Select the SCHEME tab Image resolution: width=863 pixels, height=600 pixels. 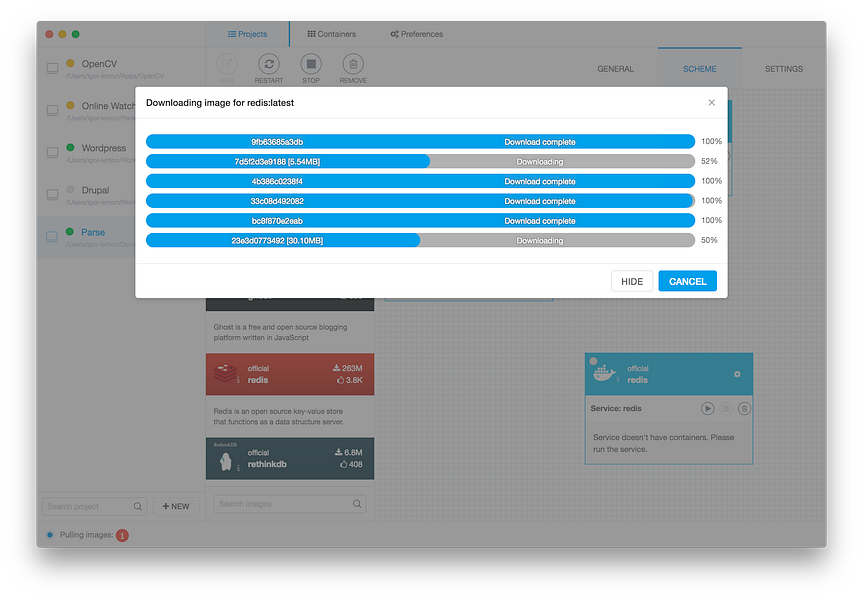700,69
